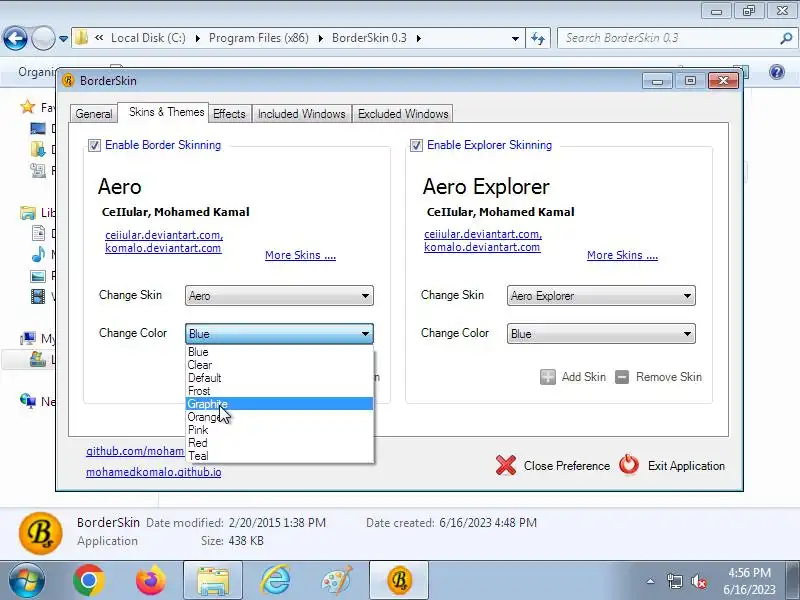Switch to the General tab
Image resolution: width=800 pixels, height=600 pixels.
(93, 113)
